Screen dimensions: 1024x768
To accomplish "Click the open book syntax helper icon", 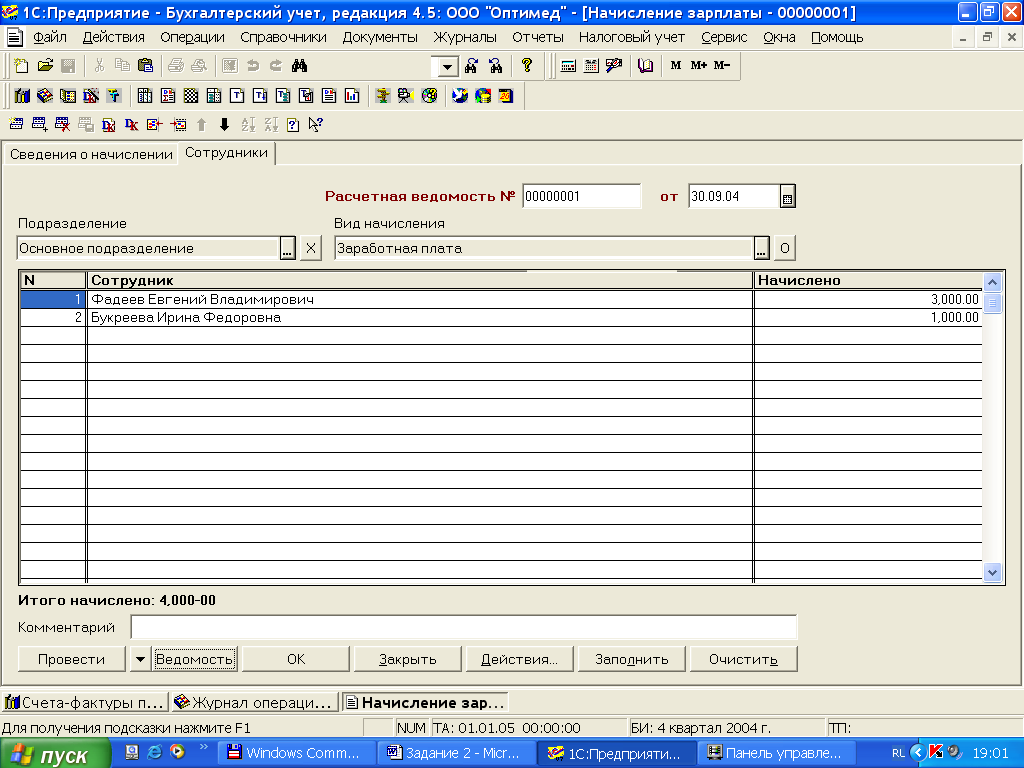I will click(x=645, y=65).
